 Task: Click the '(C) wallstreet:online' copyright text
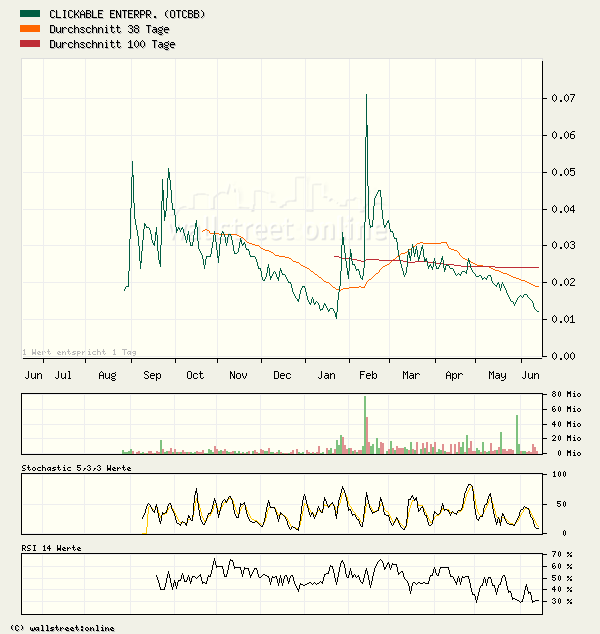[62, 628]
